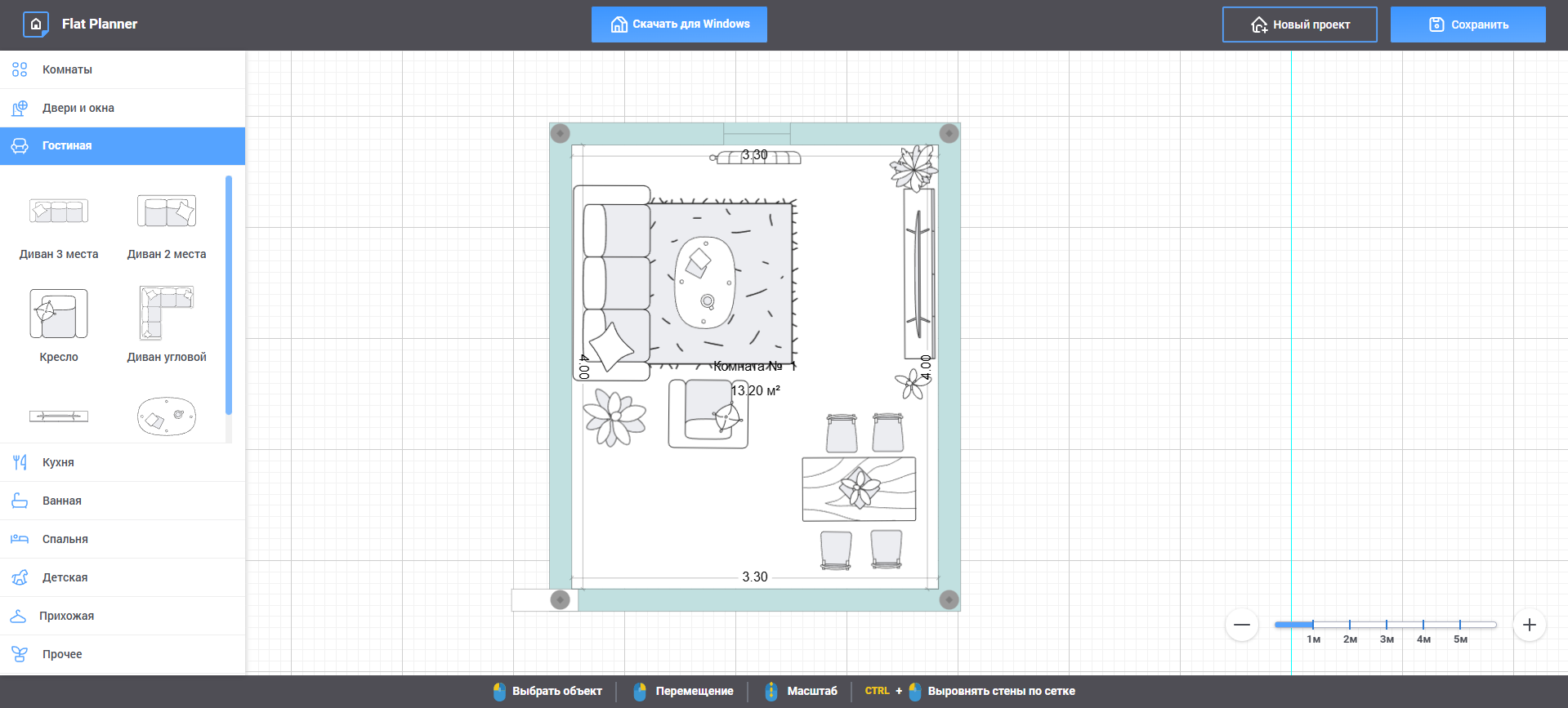Zoom out with the minus button
The image size is (1568, 708).
1241,625
